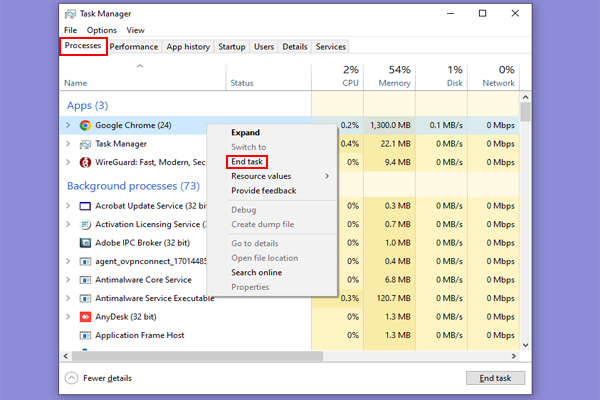Expand the agent_ovpnconnect entry
This screenshot has height=400, width=600.
pyautogui.click(x=68, y=261)
